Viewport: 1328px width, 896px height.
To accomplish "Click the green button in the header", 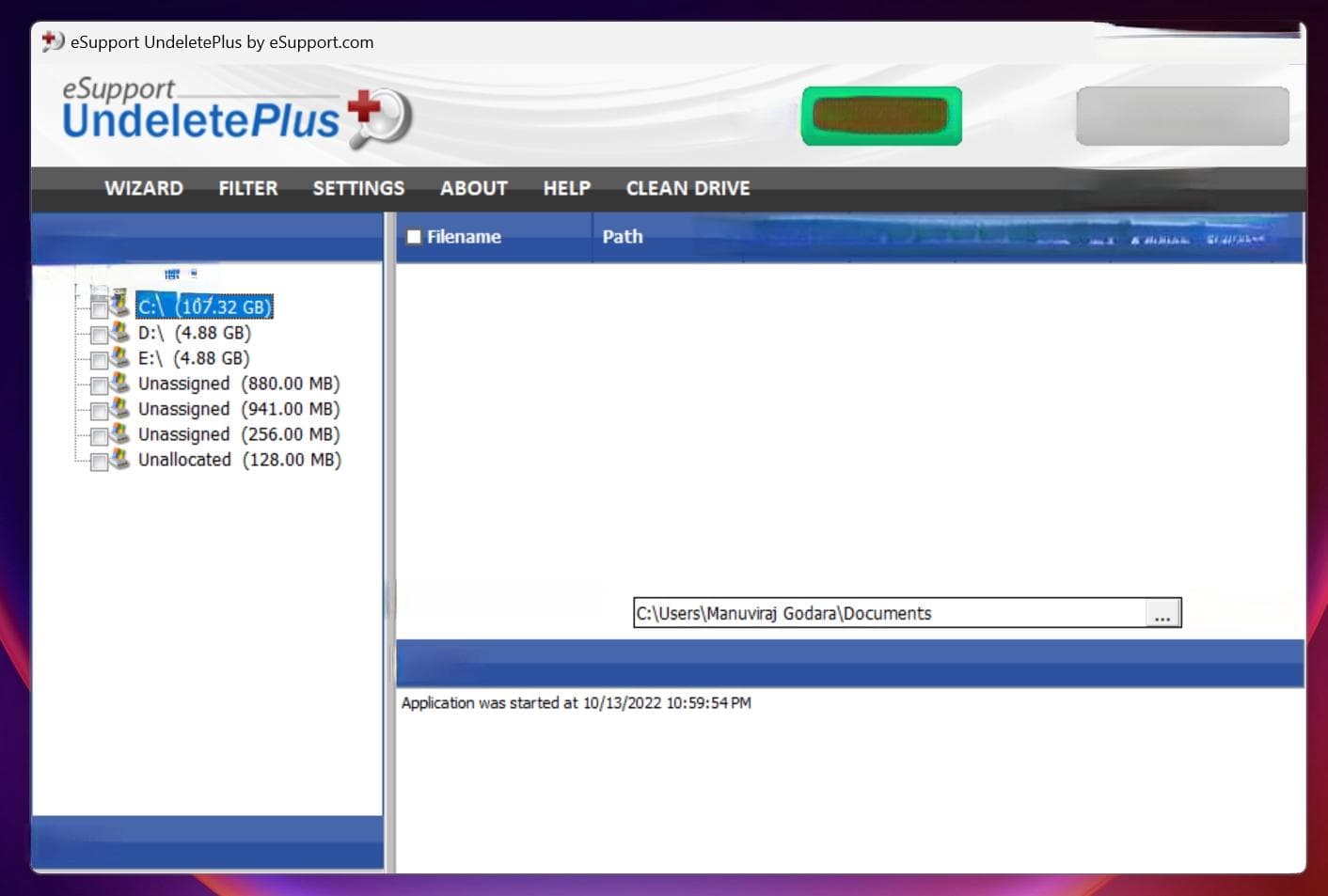I will (881, 116).
